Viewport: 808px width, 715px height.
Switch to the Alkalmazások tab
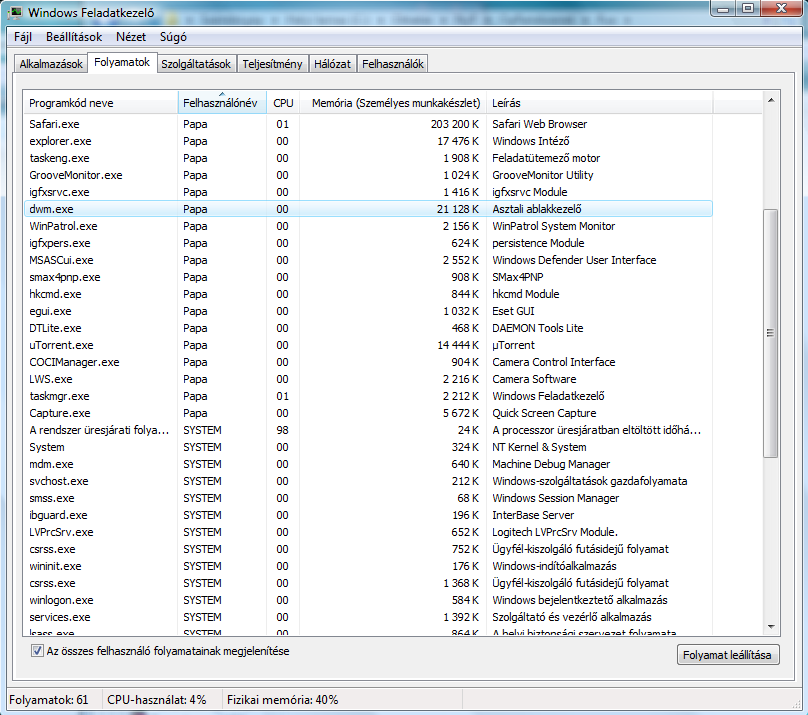pyautogui.click(x=50, y=64)
